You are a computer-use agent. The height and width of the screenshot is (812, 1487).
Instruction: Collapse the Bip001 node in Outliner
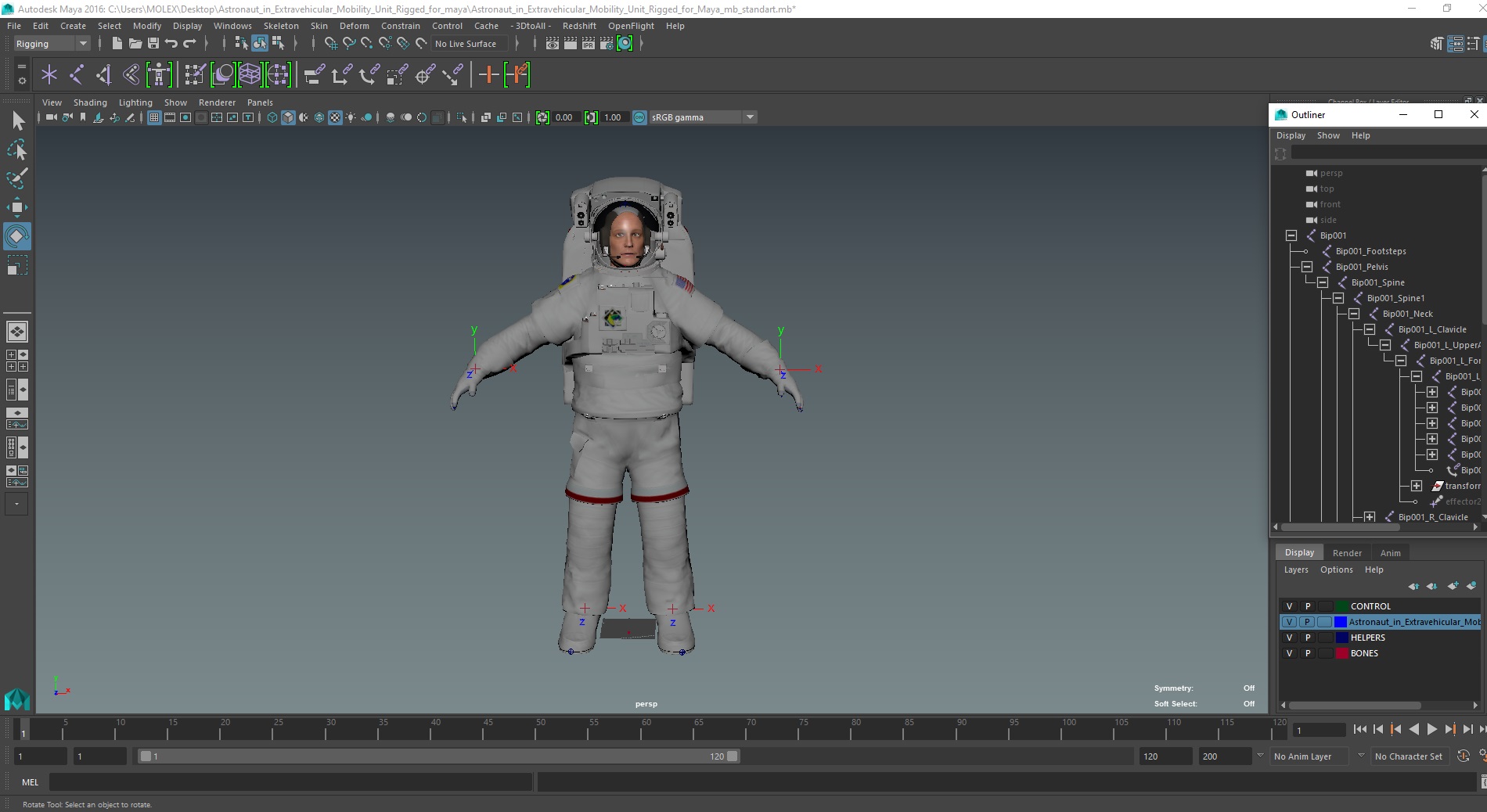1291,235
